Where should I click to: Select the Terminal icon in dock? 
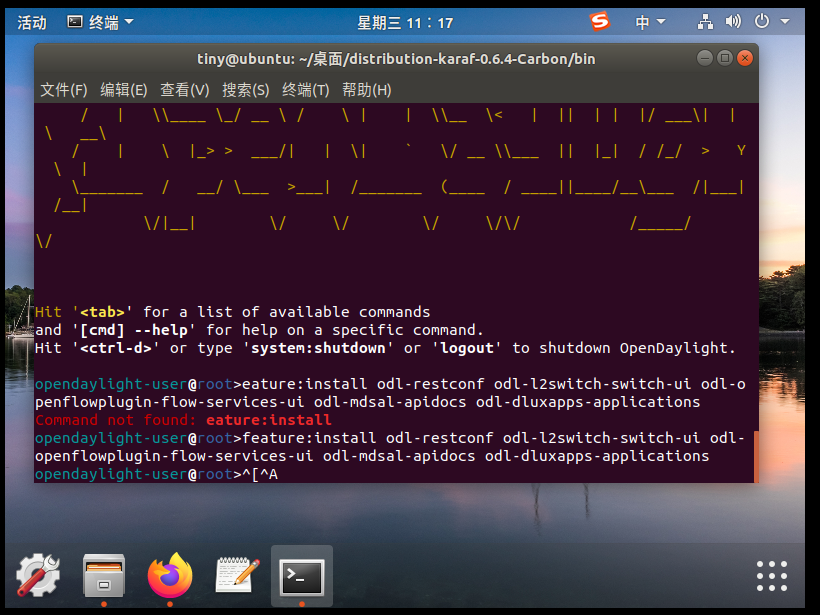[x=302, y=576]
